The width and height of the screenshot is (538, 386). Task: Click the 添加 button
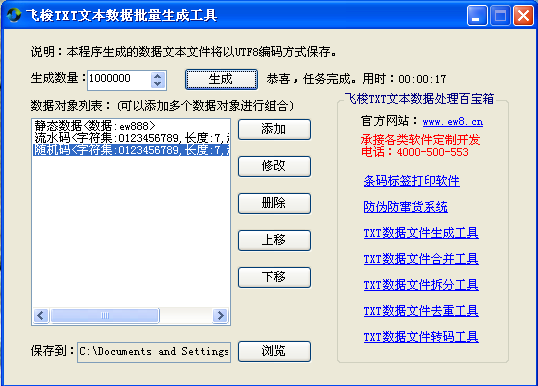[x=274, y=129]
